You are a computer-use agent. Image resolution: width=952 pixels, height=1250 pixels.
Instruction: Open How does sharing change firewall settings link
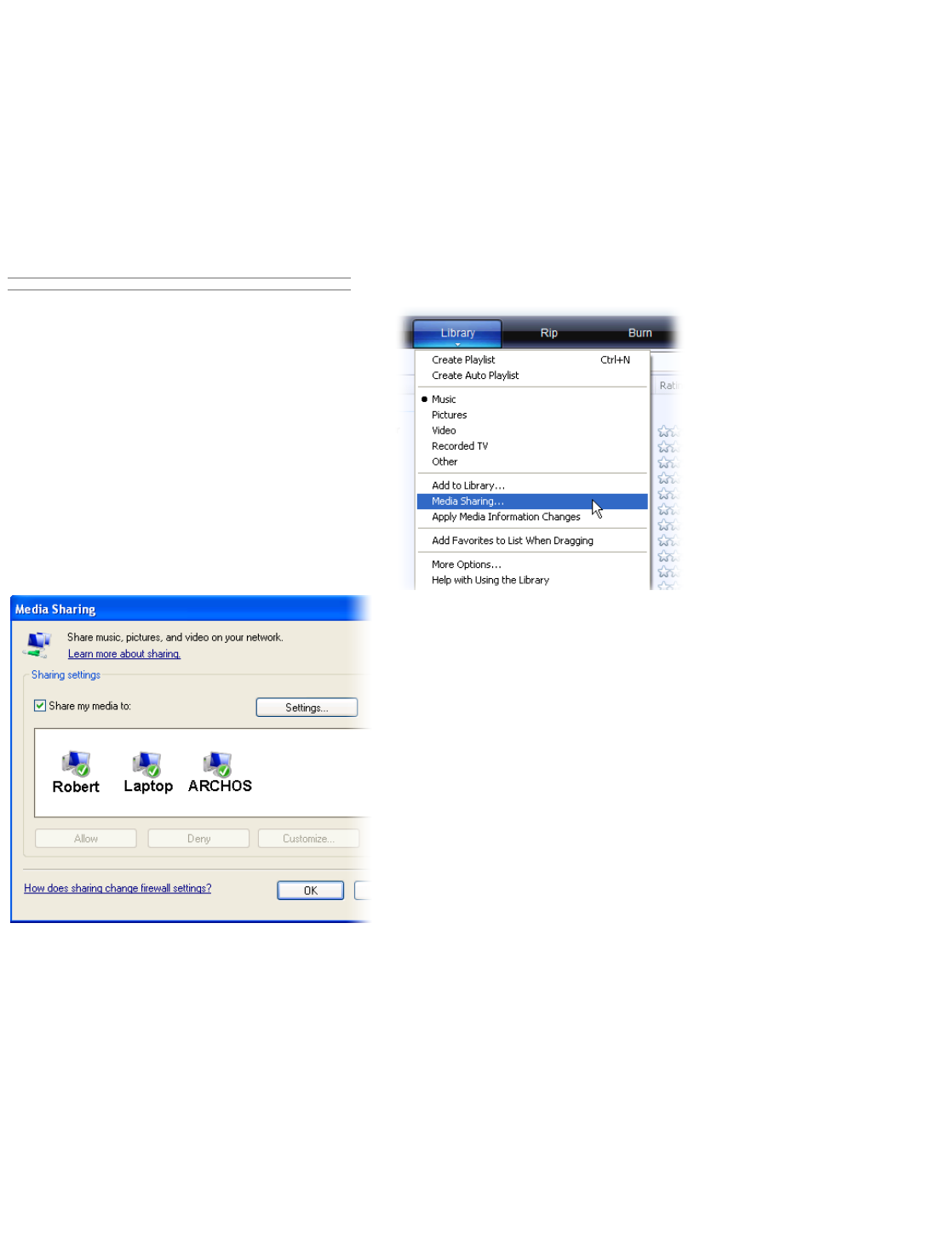point(118,888)
